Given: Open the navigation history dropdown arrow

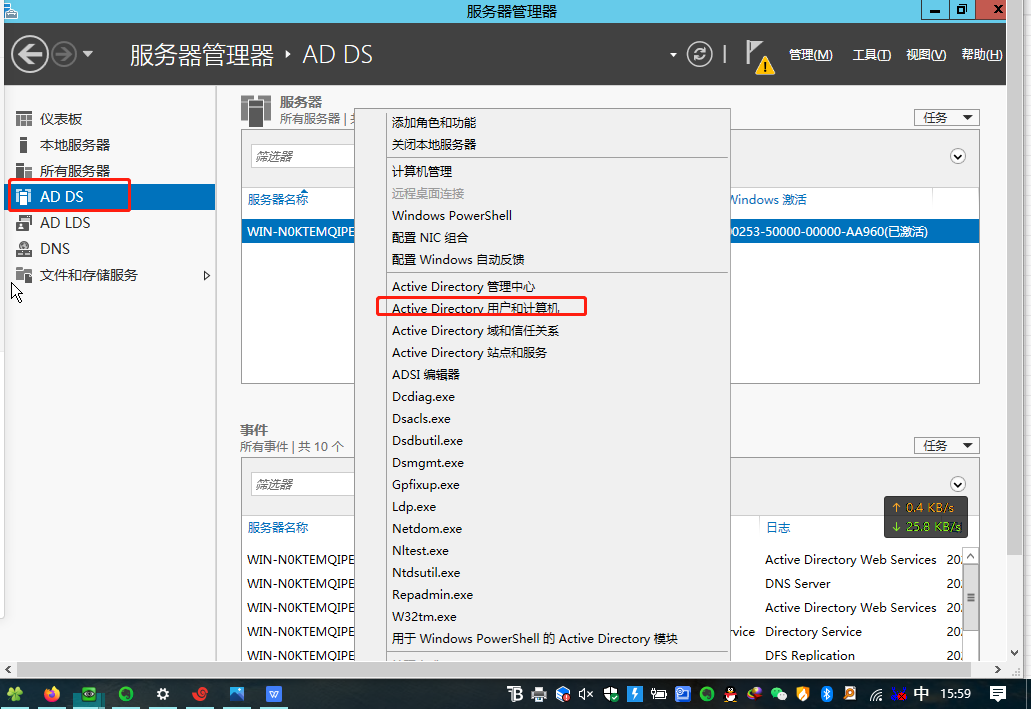Looking at the screenshot, I should (88, 54).
